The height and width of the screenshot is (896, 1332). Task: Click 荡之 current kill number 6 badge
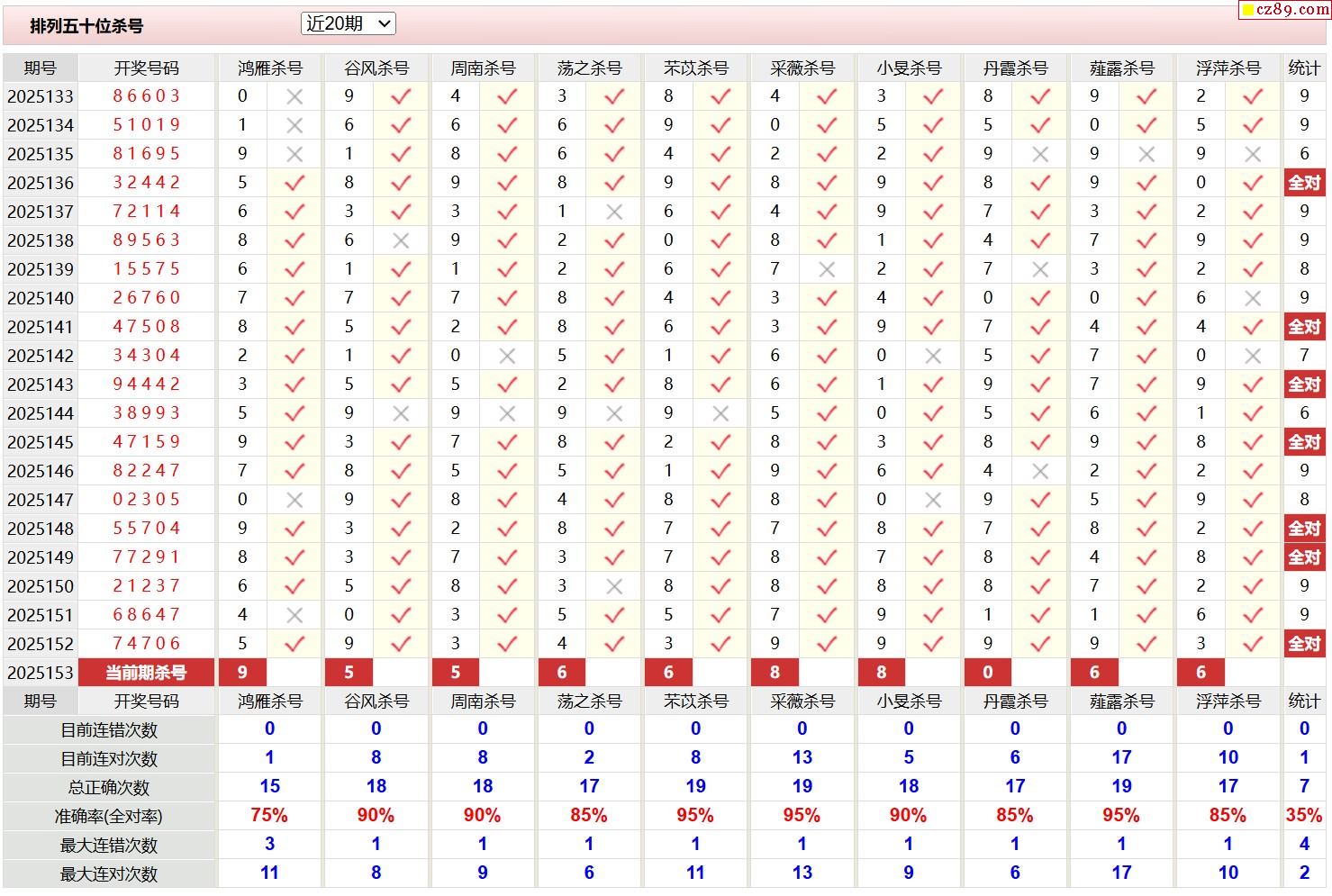coord(562,673)
